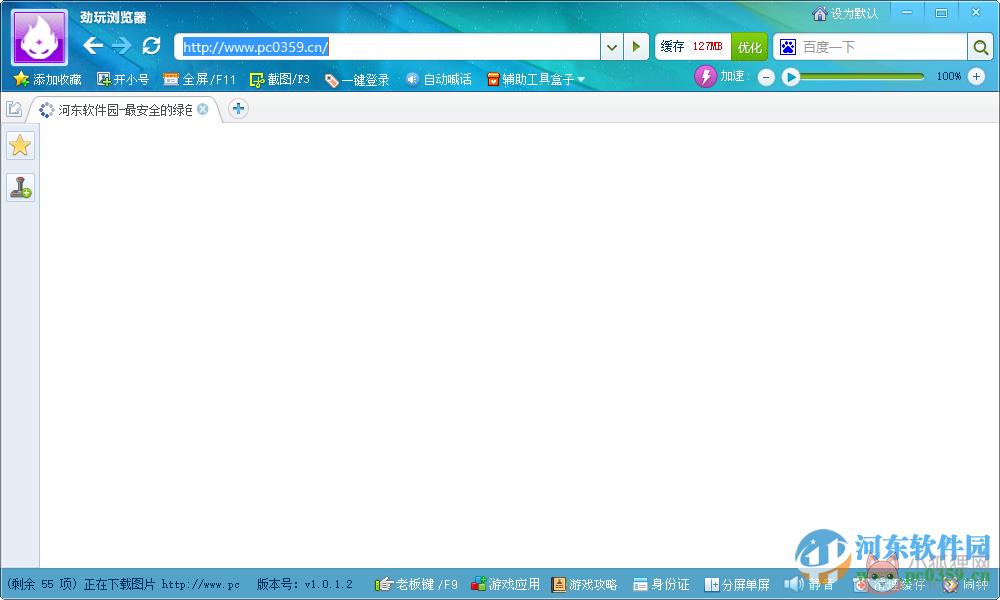
Task: Open the joystick game sidebar icon
Action: point(20,187)
